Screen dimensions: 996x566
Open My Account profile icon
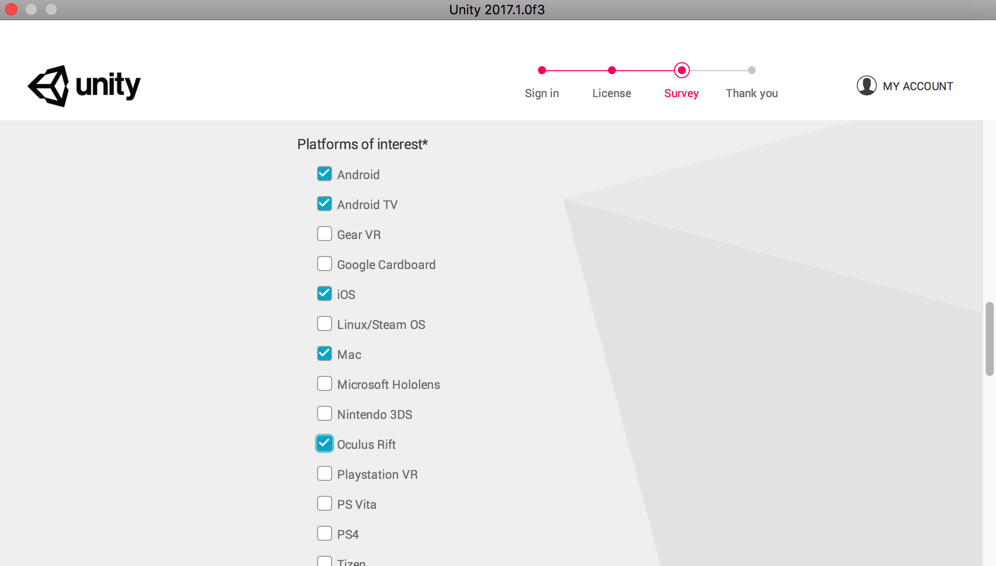click(x=866, y=86)
